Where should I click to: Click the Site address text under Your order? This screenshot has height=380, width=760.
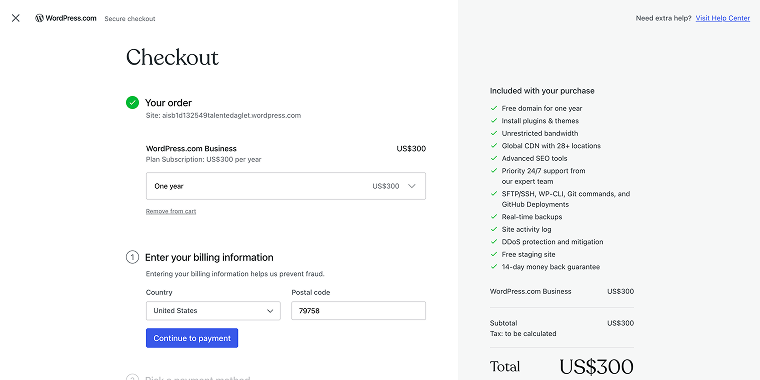click(x=223, y=116)
